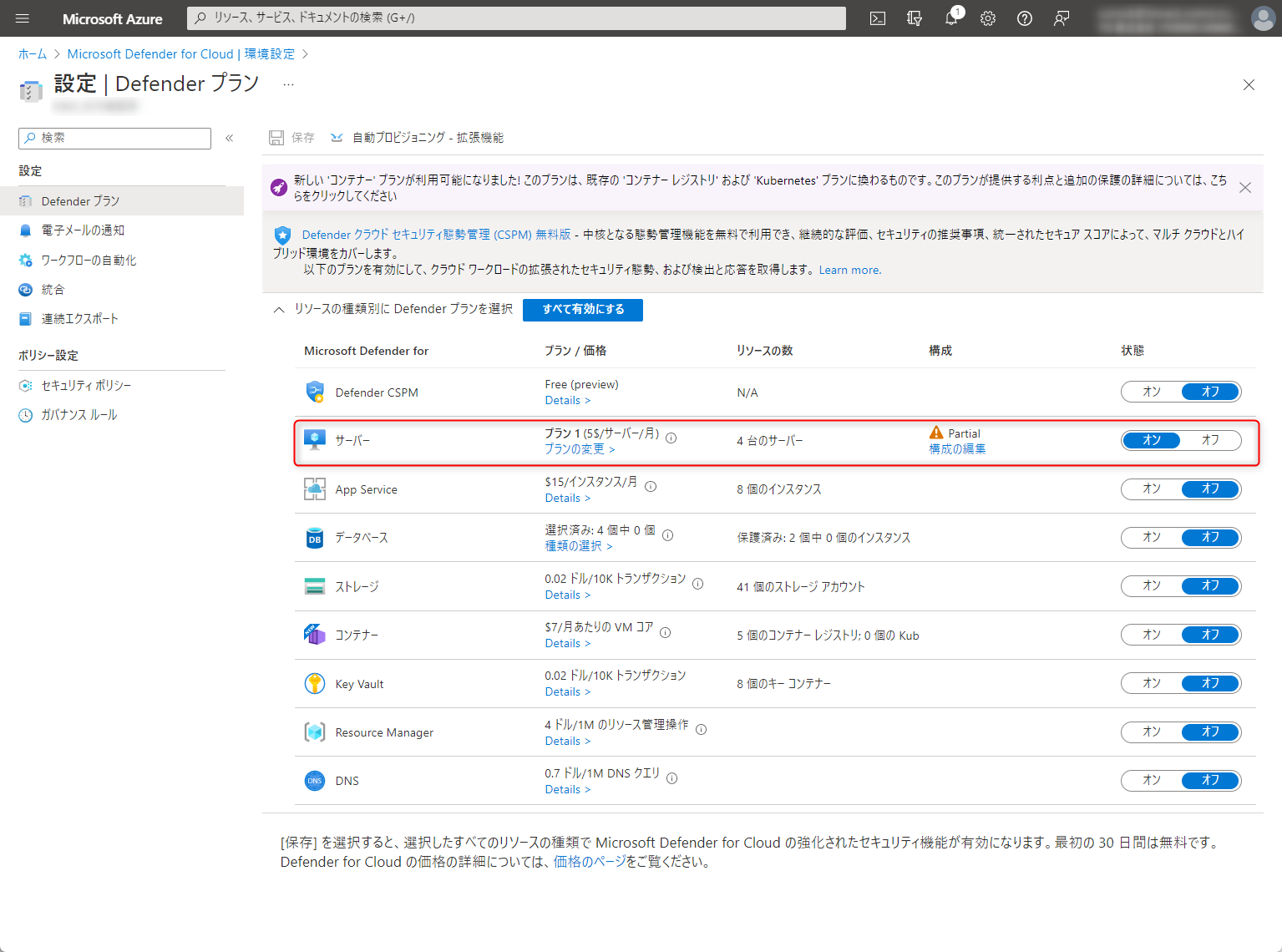Turn Resource Manager plan オン
This screenshot has width=1282, height=952.
point(1152,732)
